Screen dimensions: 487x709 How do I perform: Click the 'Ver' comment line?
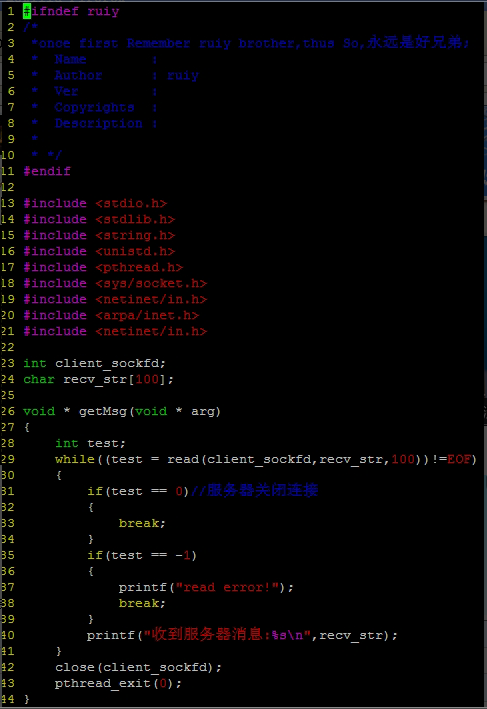click(x=95, y=91)
